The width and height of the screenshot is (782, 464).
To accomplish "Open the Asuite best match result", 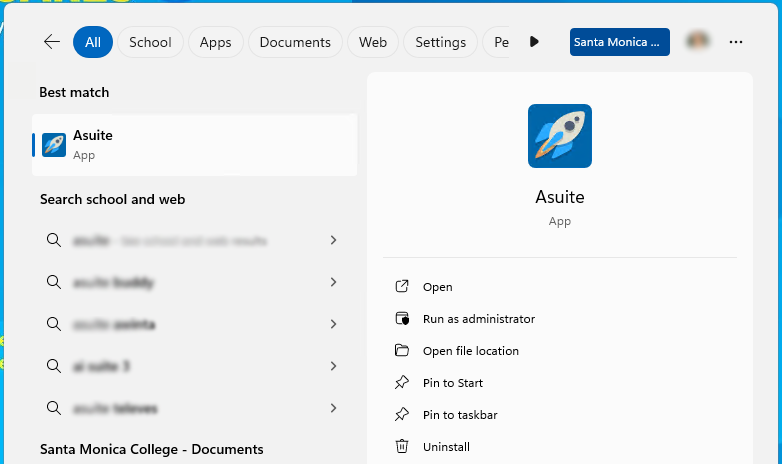I will click(195, 145).
